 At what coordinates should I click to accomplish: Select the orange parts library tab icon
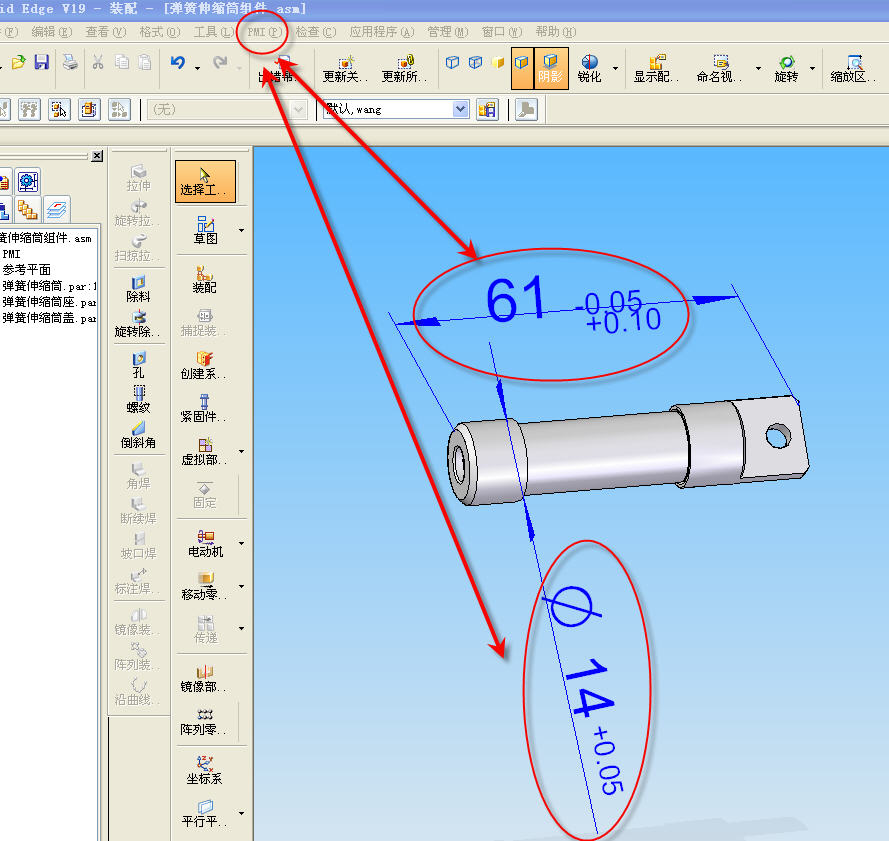click(x=26, y=210)
